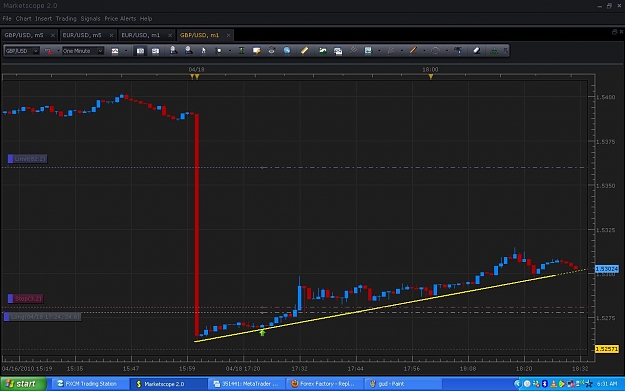
Task: Click the green icon near the toolbar end
Action: (x=493, y=51)
